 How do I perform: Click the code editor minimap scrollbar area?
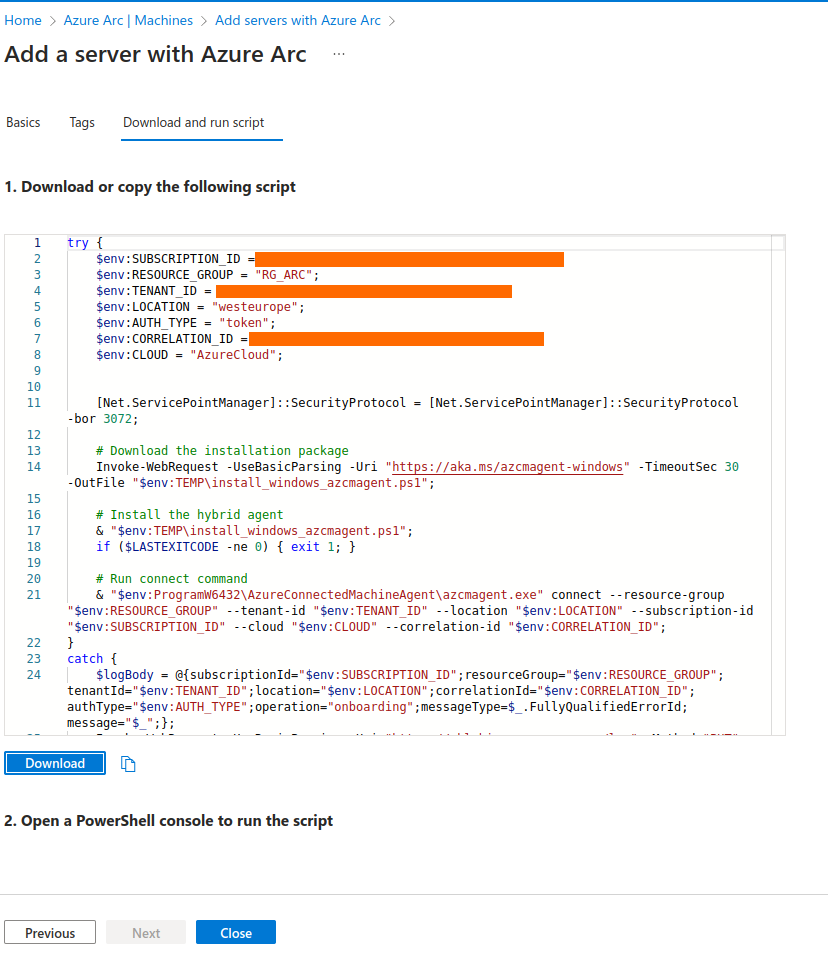(777, 484)
